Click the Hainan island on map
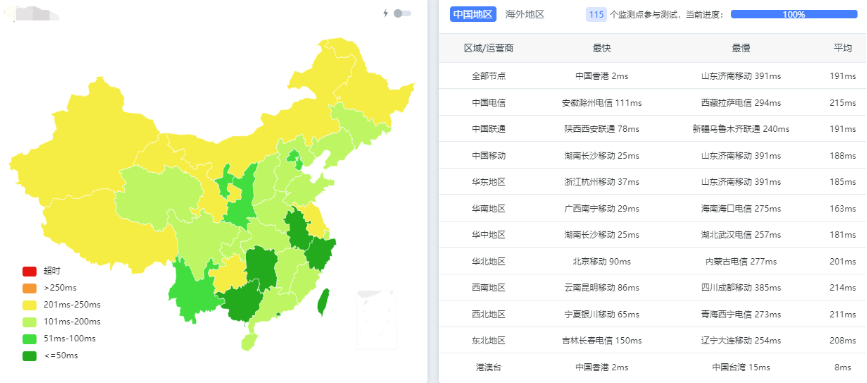Screen dimensions: 867x383 (249, 341)
